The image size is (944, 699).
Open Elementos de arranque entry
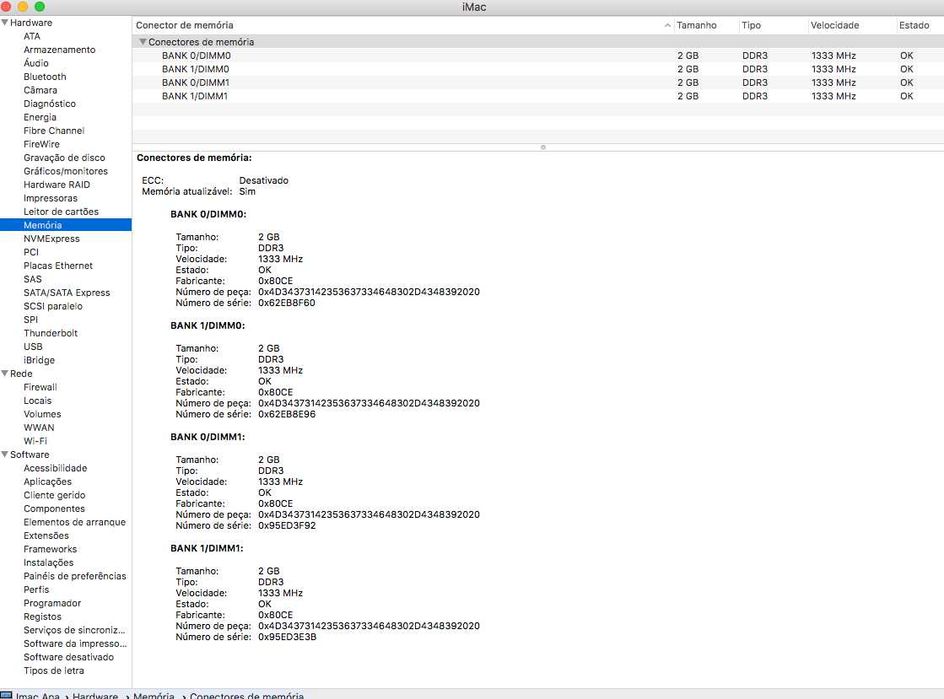[75, 522]
